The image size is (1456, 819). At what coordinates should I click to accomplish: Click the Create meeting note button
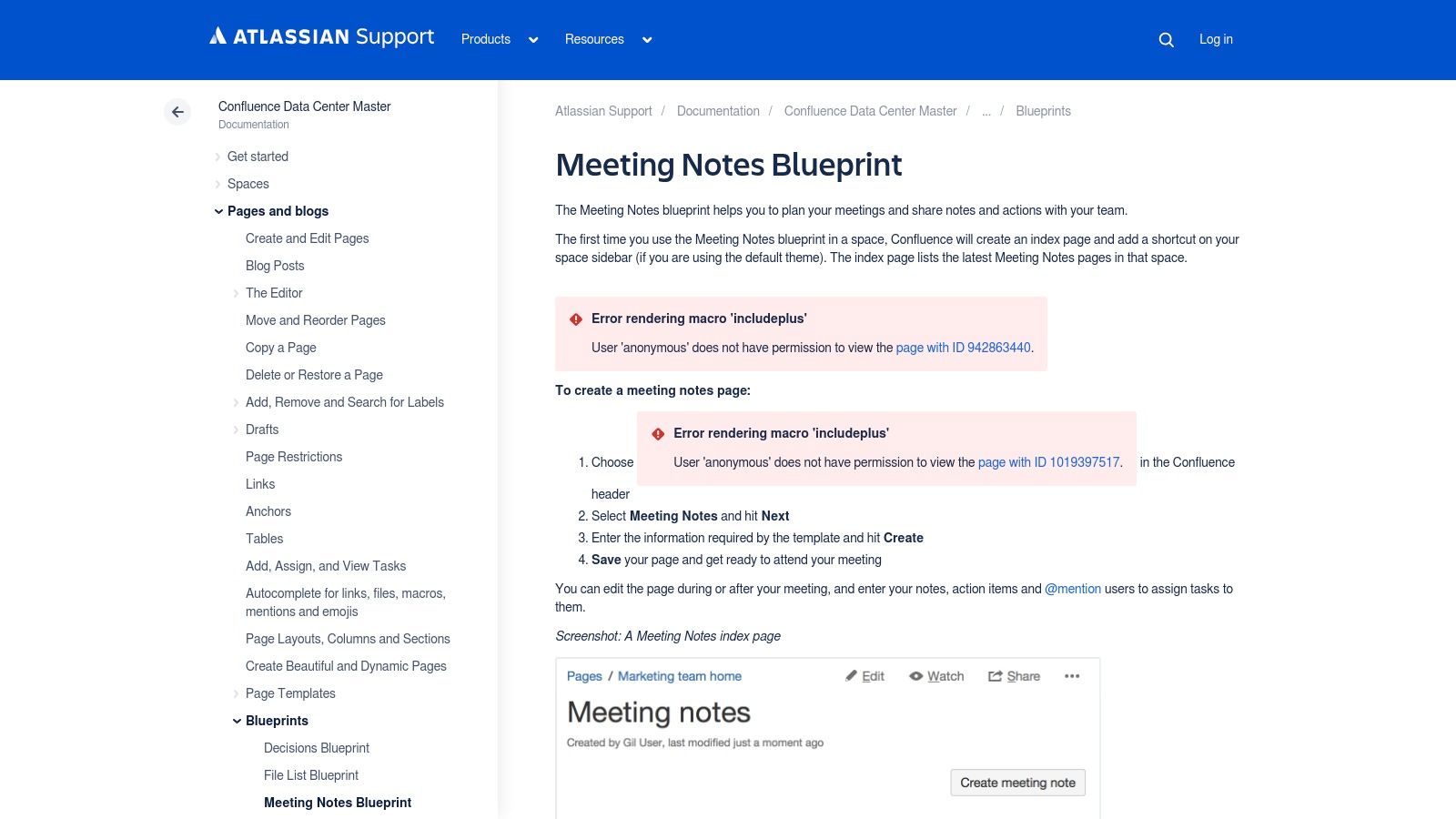pos(1017,783)
